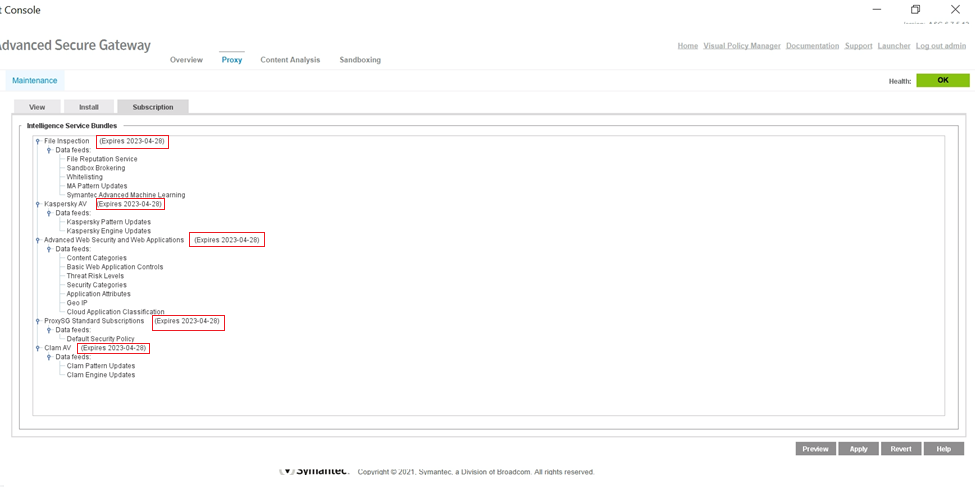Click the Support link
The image size is (975, 487).
[859, 46]
